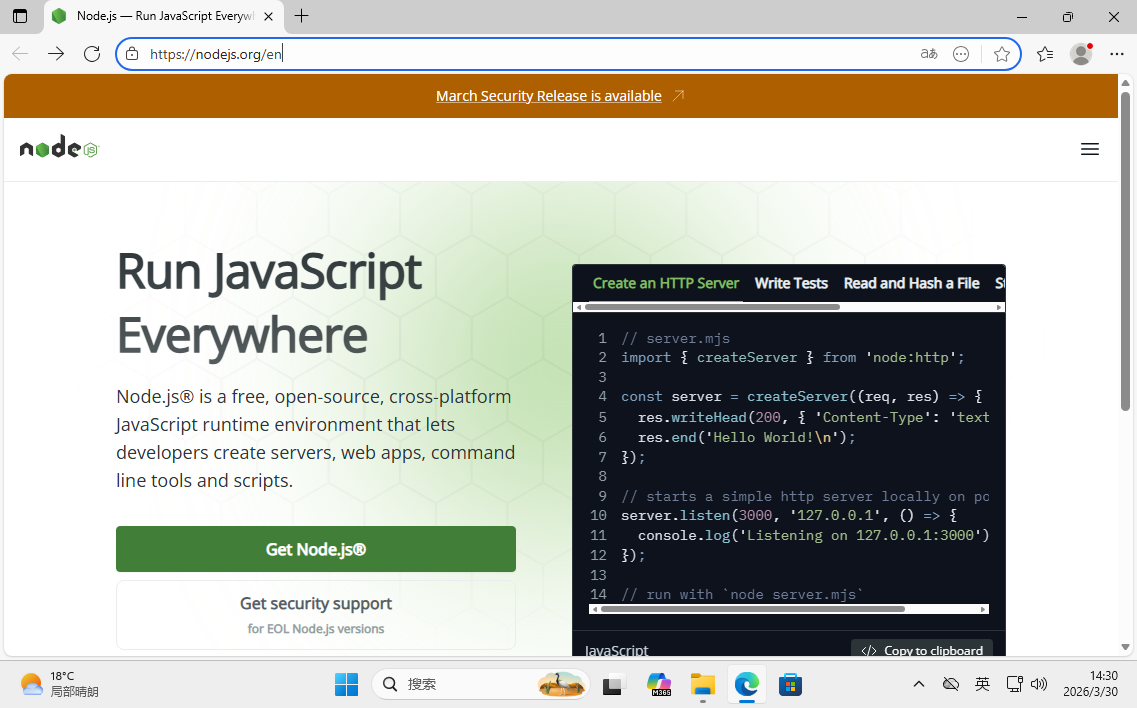View site information lock icon
The height and width of the screenshot is (708, 1137).
point(131,54)
